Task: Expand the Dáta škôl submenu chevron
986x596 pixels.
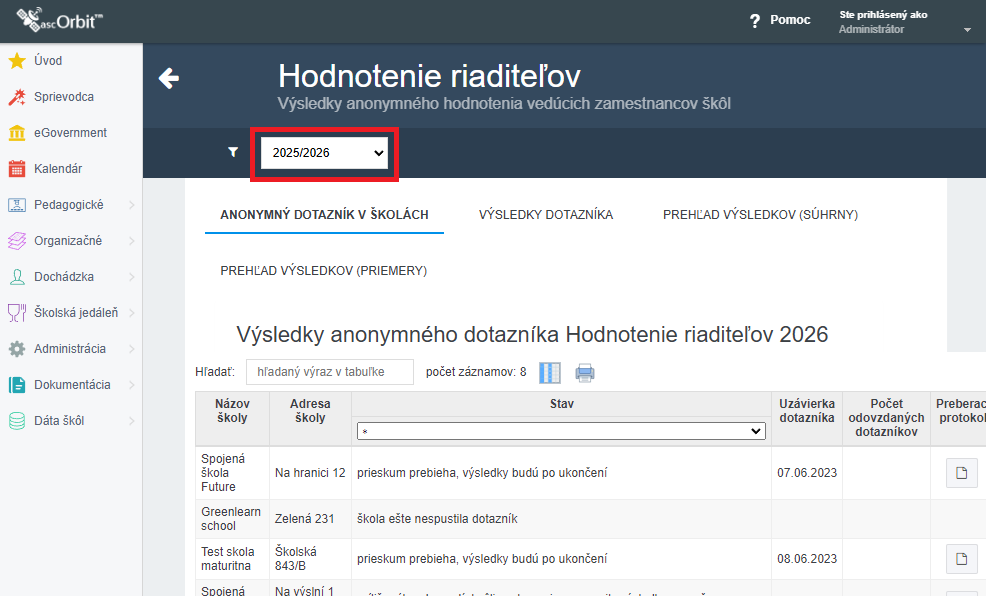Action: [131, 421]
